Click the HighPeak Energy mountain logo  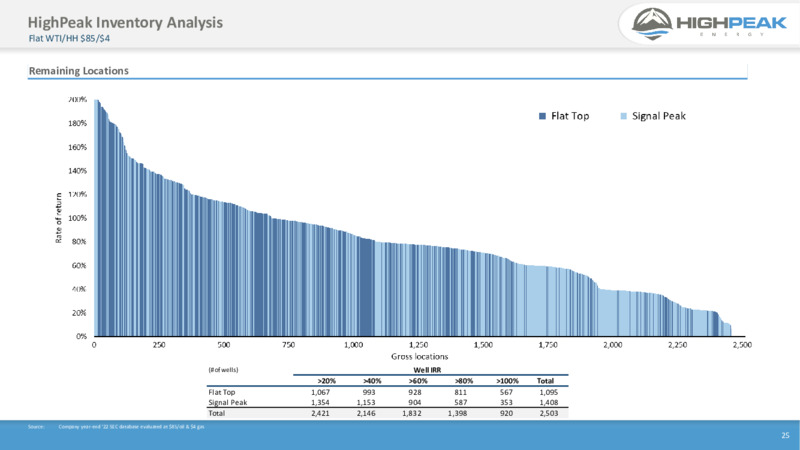point(652,23)
